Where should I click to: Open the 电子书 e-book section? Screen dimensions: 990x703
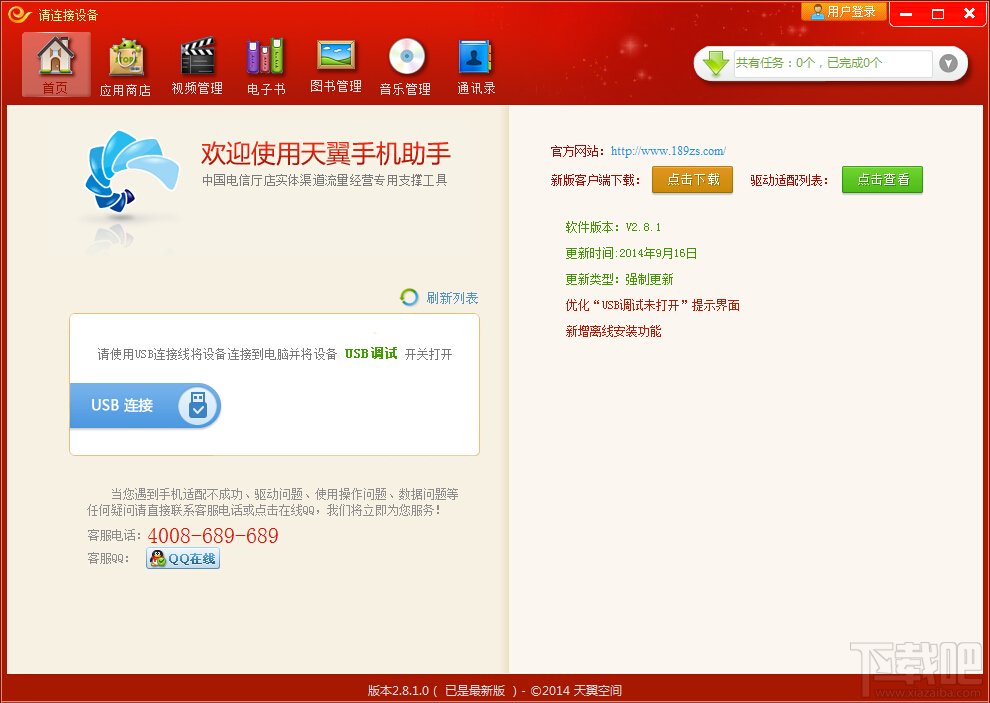point(266,67)
